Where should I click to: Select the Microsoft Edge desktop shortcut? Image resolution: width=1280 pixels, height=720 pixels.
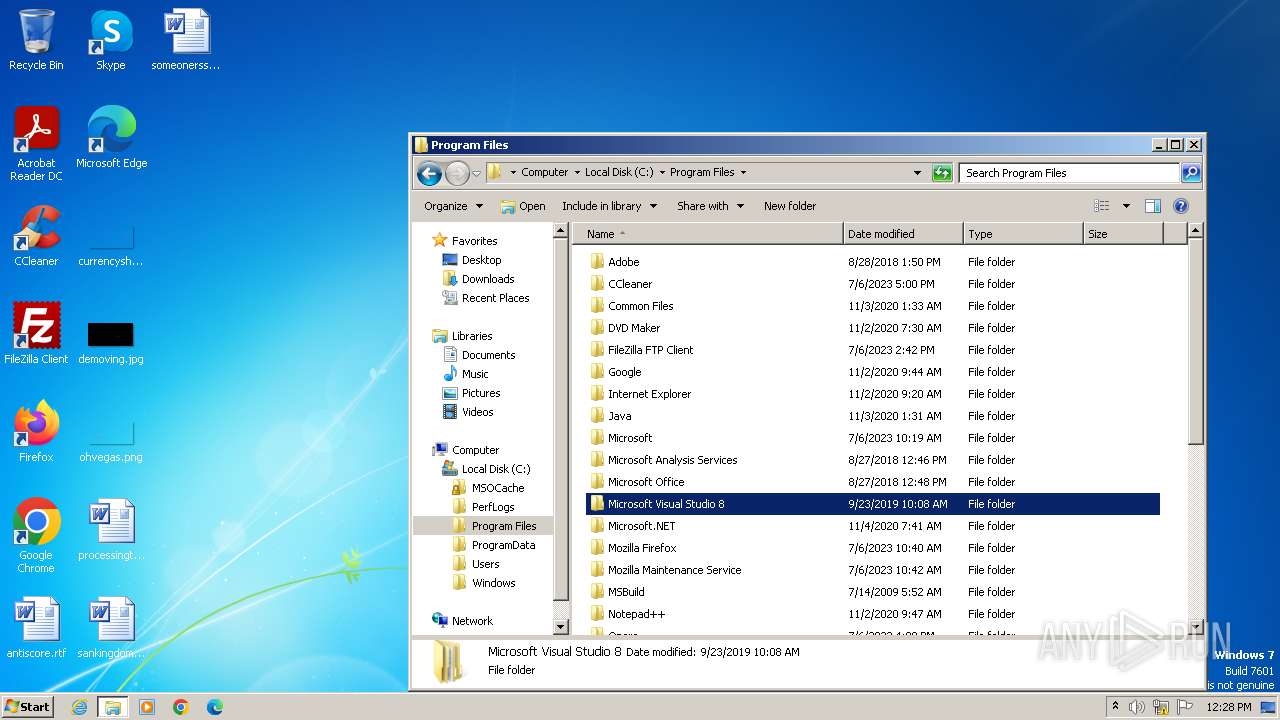tap(111, 138)
